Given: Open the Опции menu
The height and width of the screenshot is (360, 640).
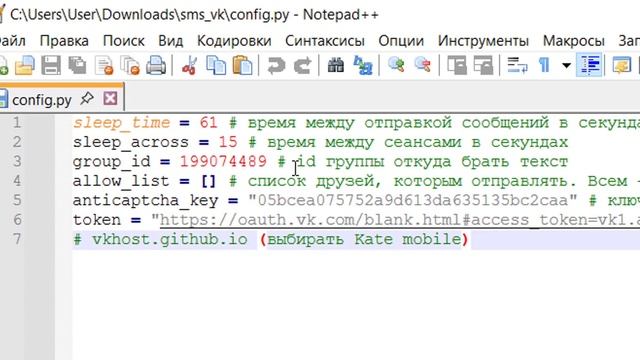Looking at the screenshot, I should tap(401, 41).
